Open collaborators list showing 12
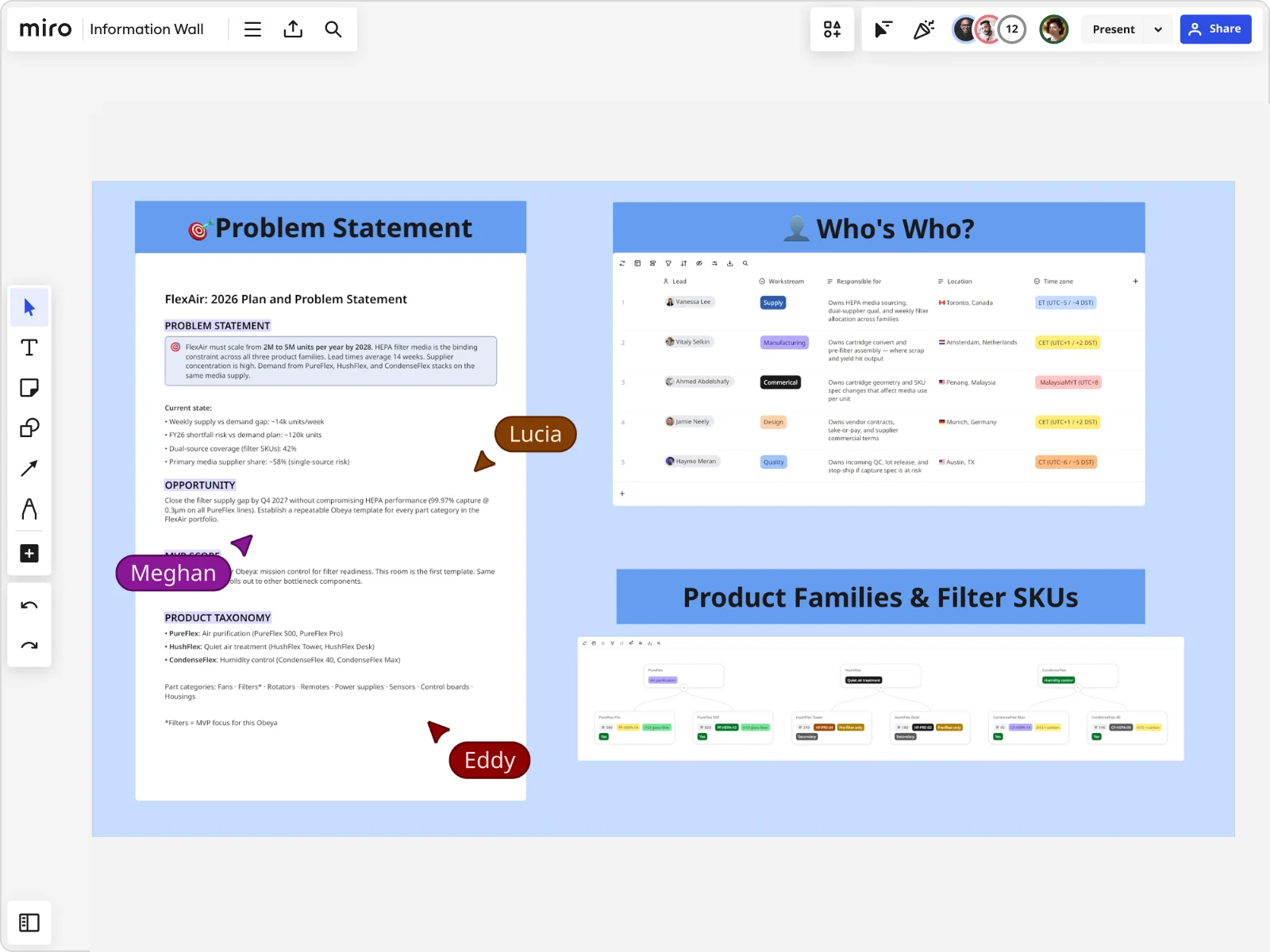The width and height of the screenshot is (1270, 952). [1012, 29]
